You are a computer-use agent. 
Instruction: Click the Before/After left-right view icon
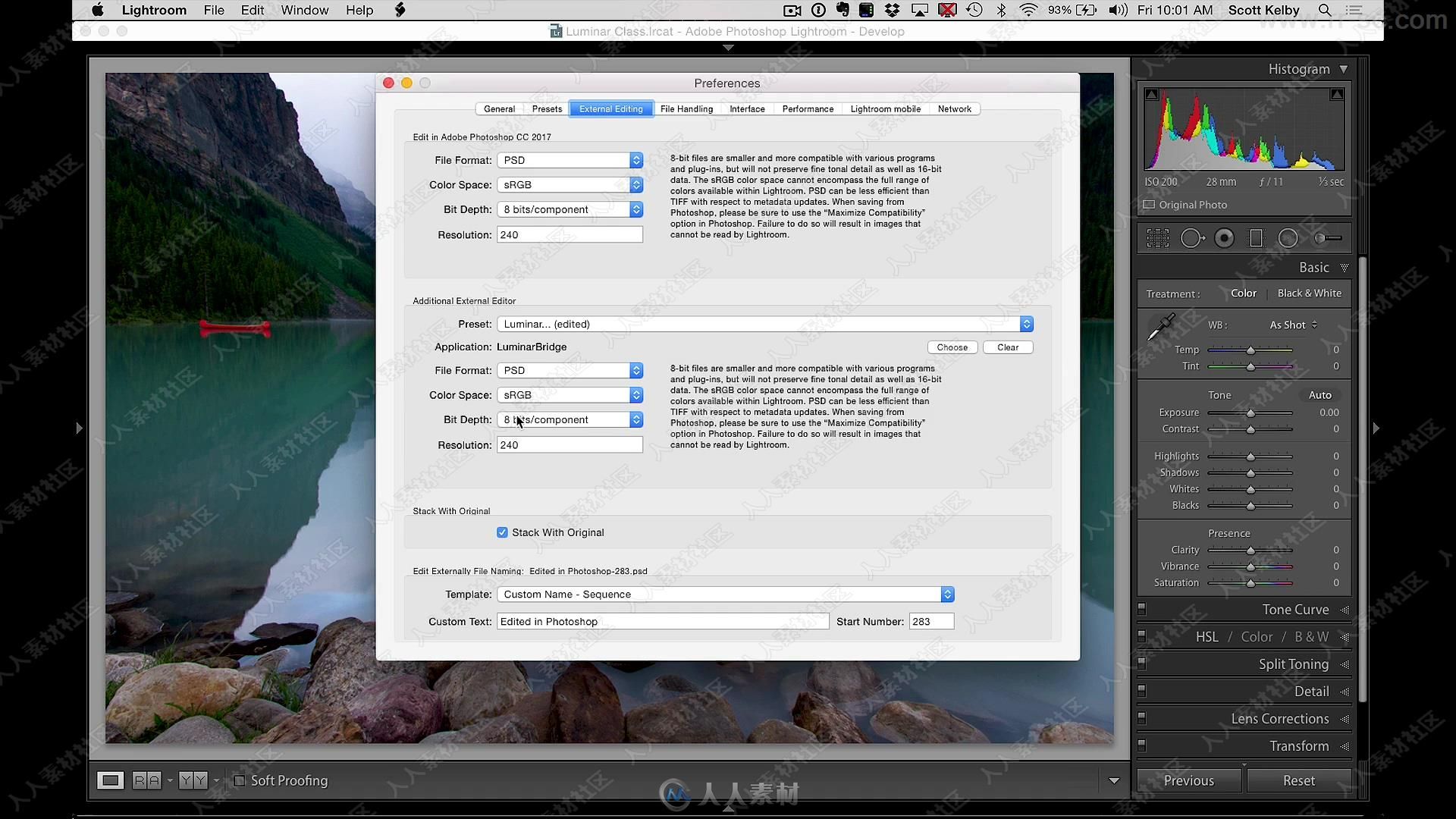tap(147, 780)
